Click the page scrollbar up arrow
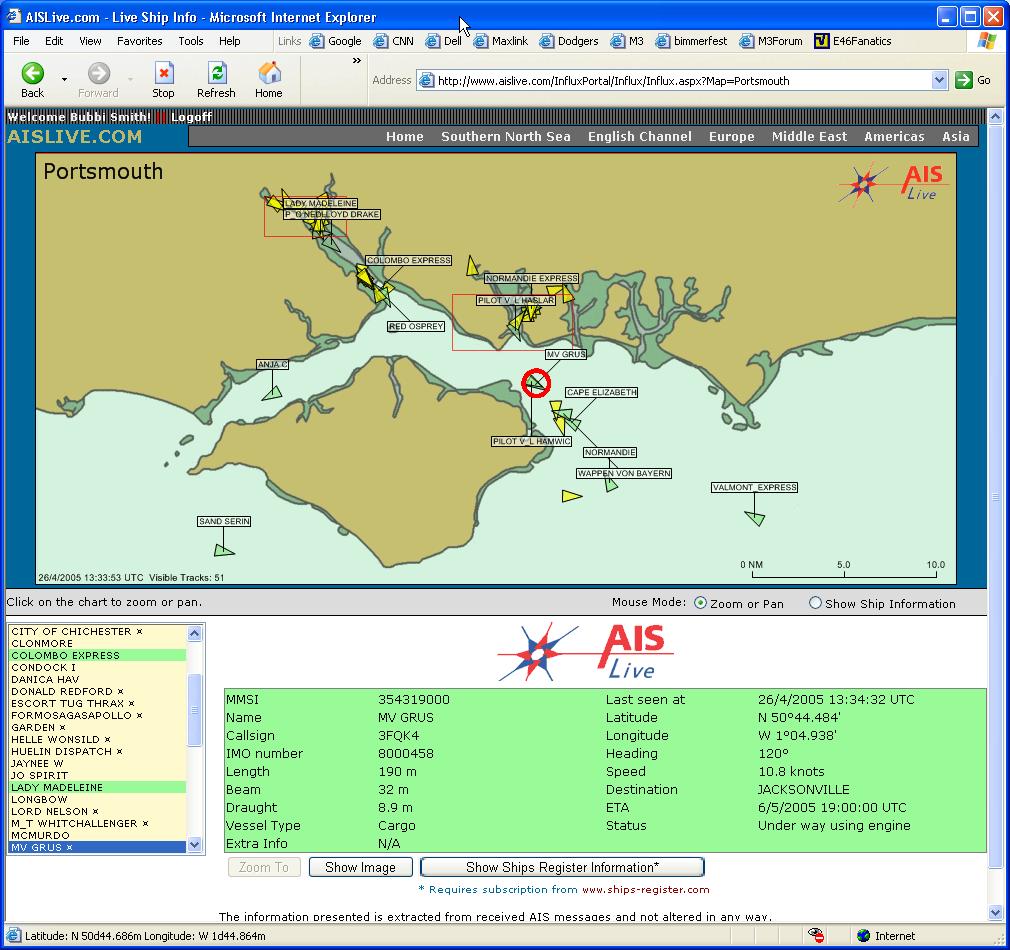The width and height of the screenshot is (1010, 950). point(995,117)
